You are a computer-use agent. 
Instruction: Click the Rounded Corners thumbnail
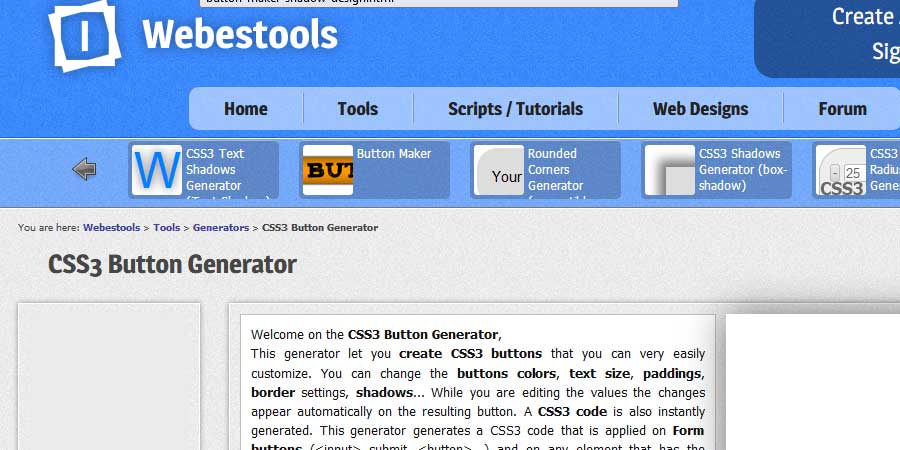click(x=499, y=170)
